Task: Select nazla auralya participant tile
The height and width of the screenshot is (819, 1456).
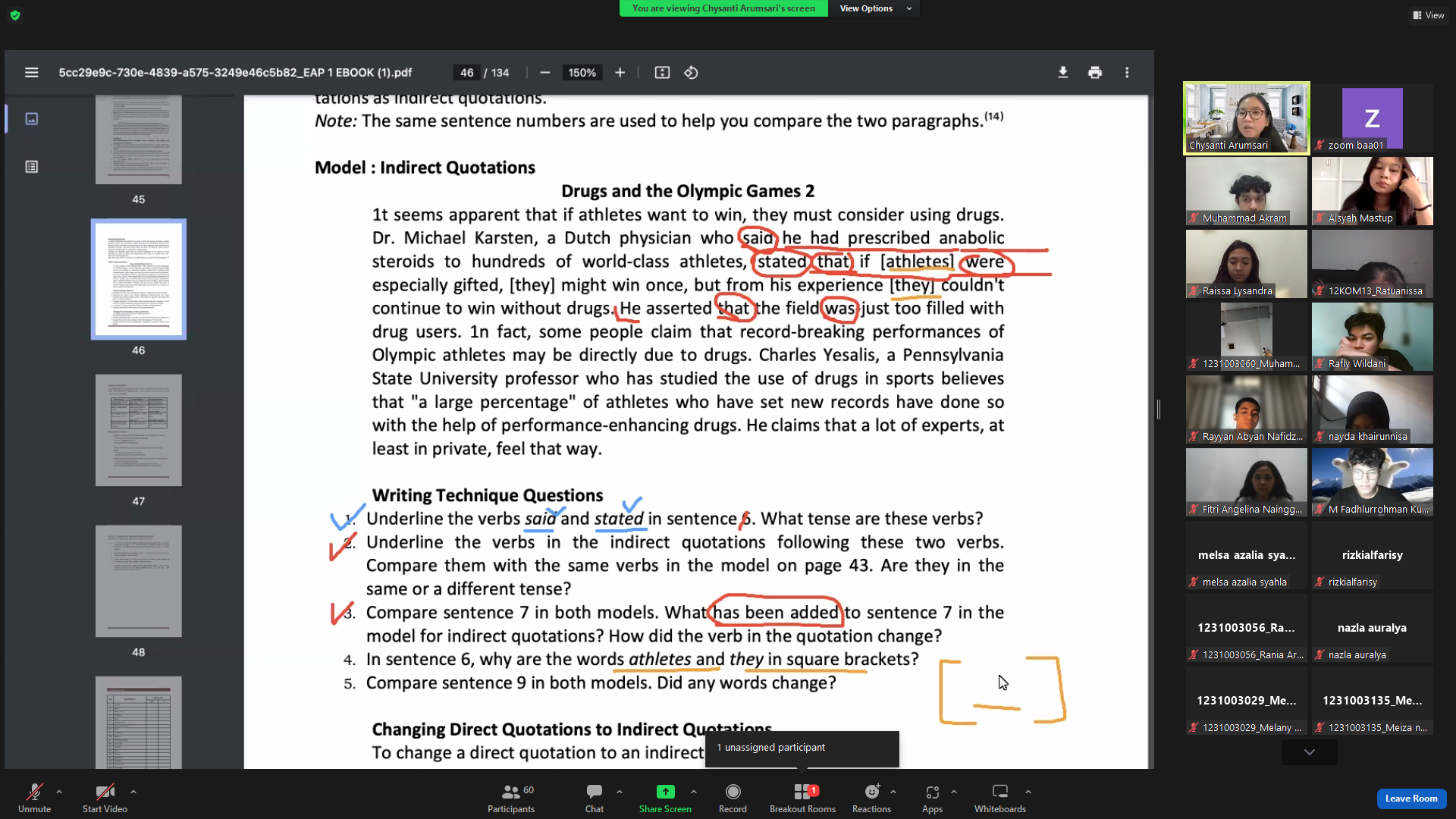Action: coord(1372,628)
